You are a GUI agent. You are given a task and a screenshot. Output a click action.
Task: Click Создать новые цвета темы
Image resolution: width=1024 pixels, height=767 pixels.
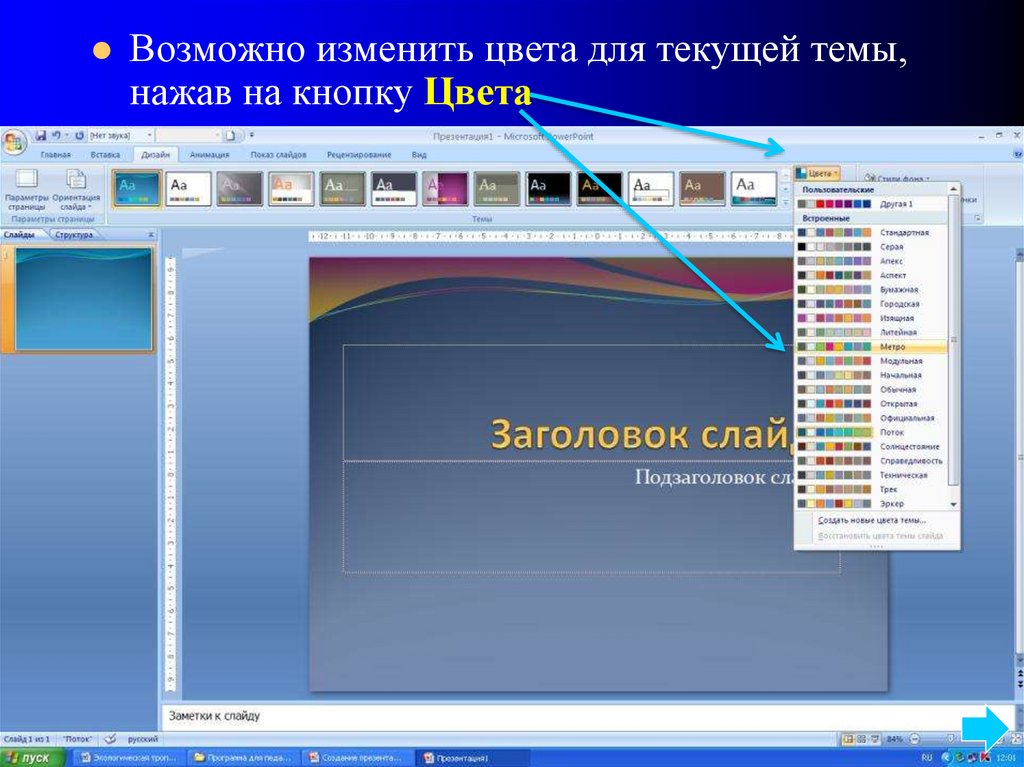[871, 520]
